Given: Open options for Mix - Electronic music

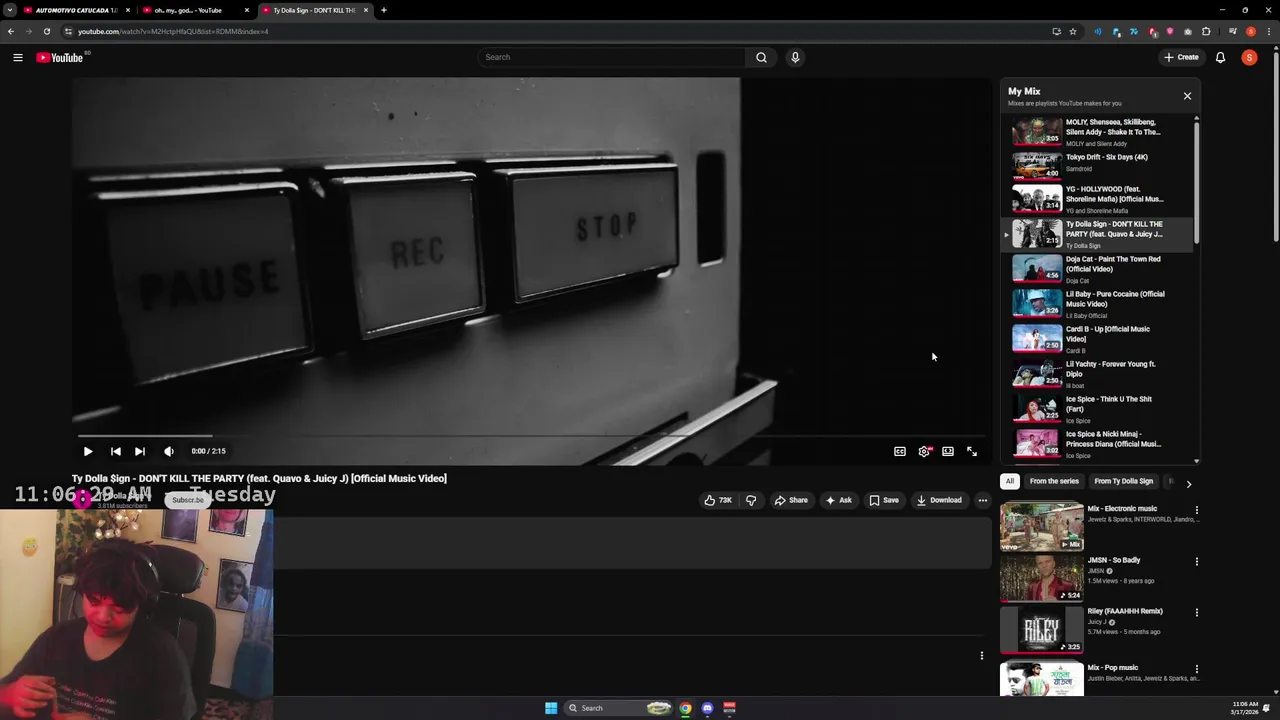Looking at the screenshot, I should click(1196, 510).
